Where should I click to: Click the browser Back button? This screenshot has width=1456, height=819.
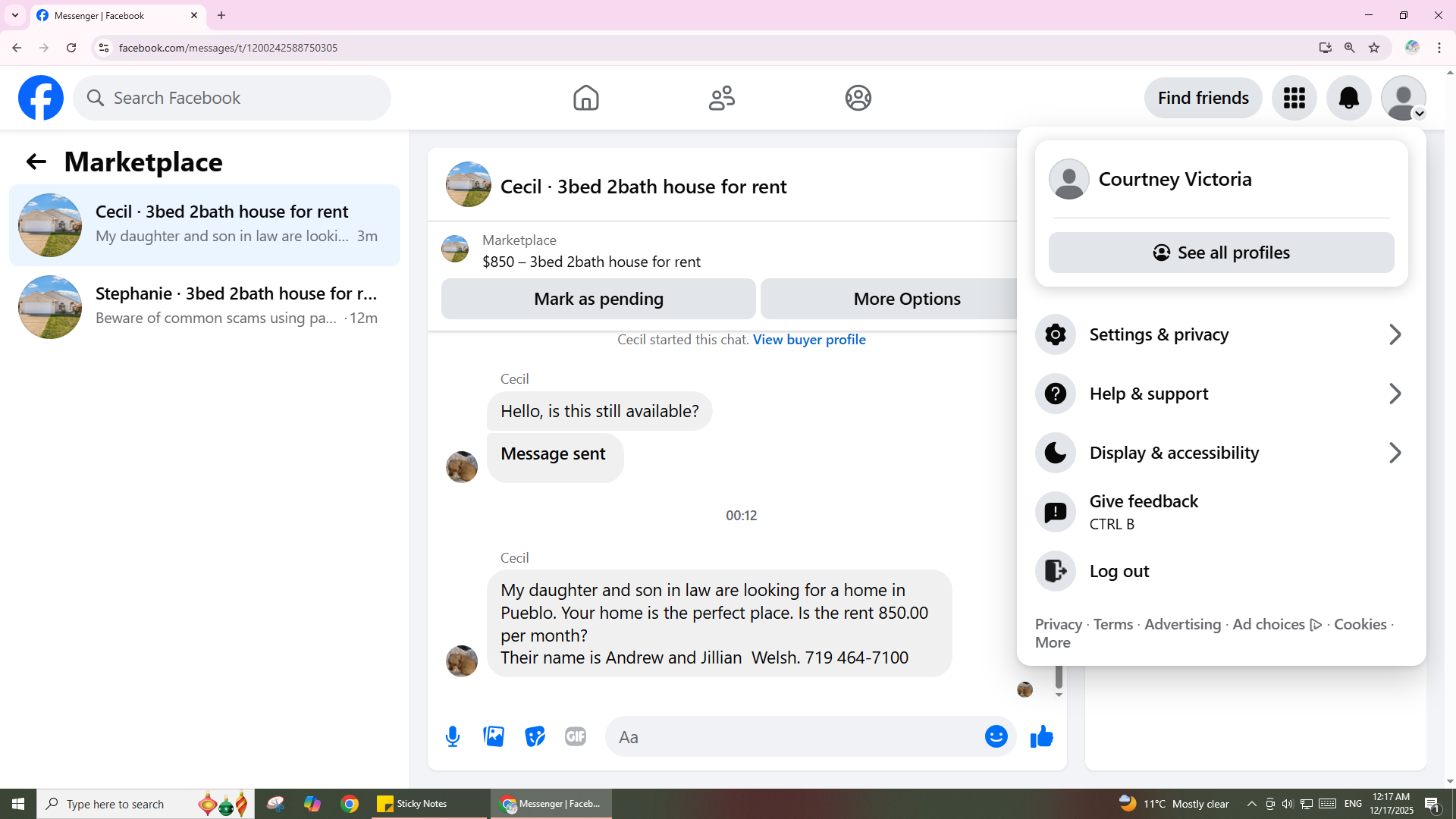click(17, 48)
